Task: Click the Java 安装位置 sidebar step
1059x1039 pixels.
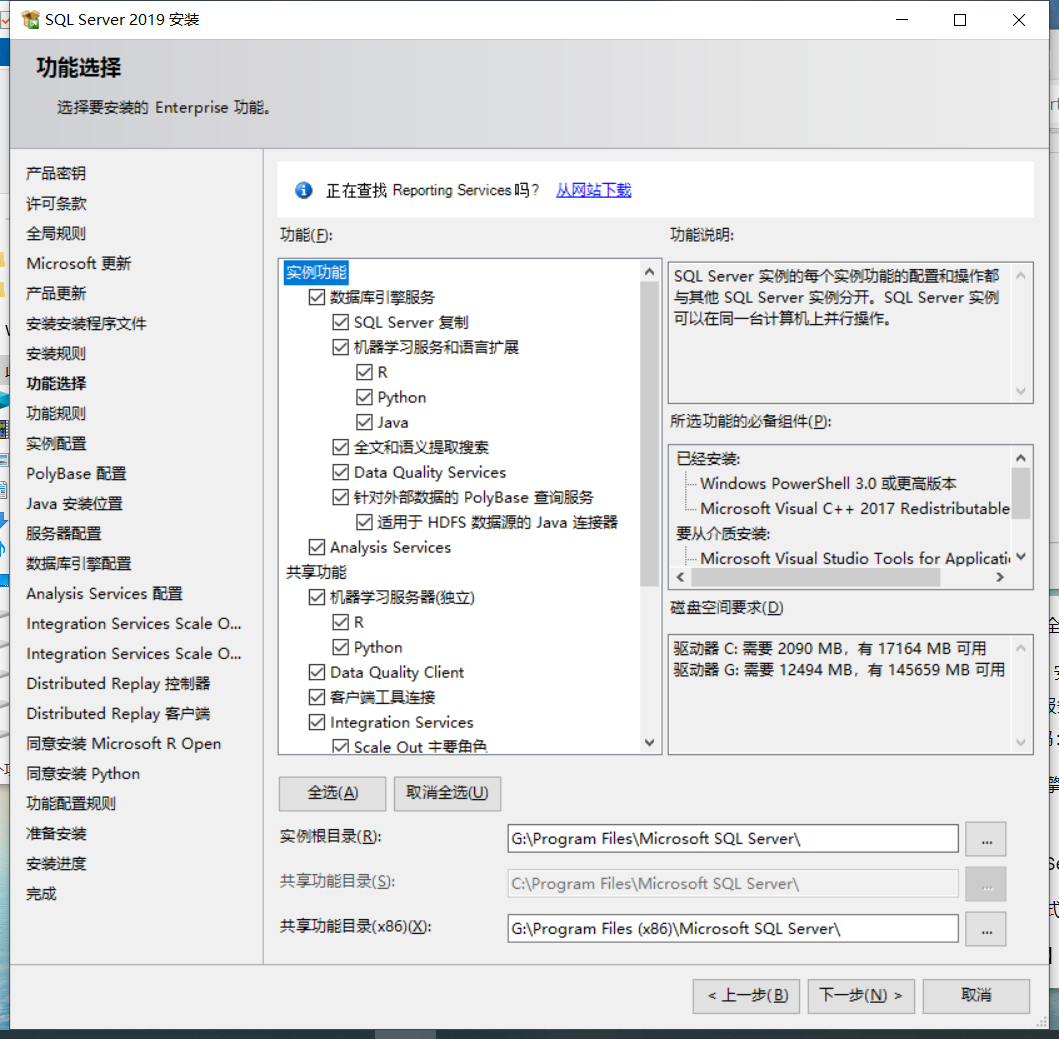Action: 74,504
